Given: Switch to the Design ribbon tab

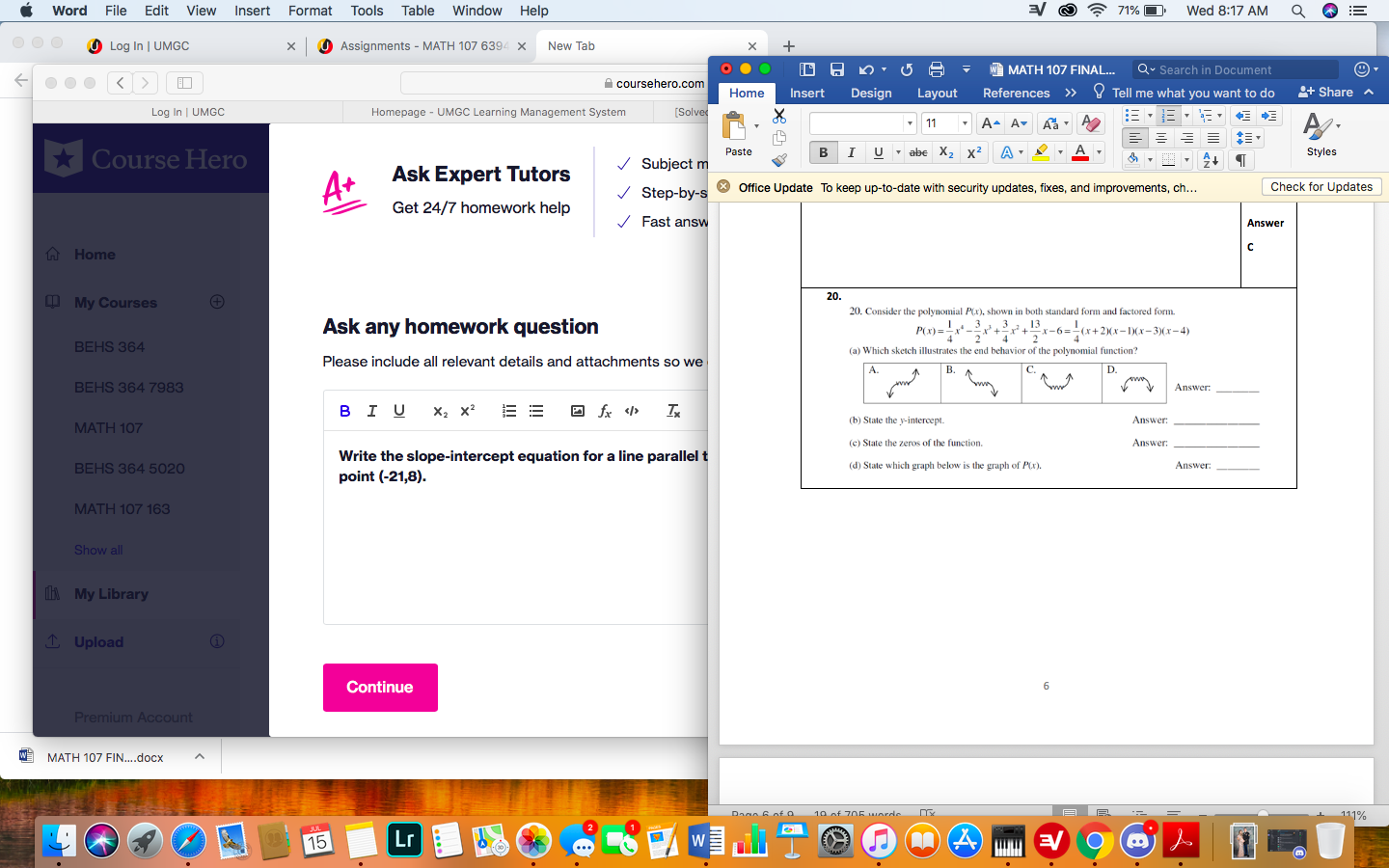Looking at the screenshot, I should point(870,93).
